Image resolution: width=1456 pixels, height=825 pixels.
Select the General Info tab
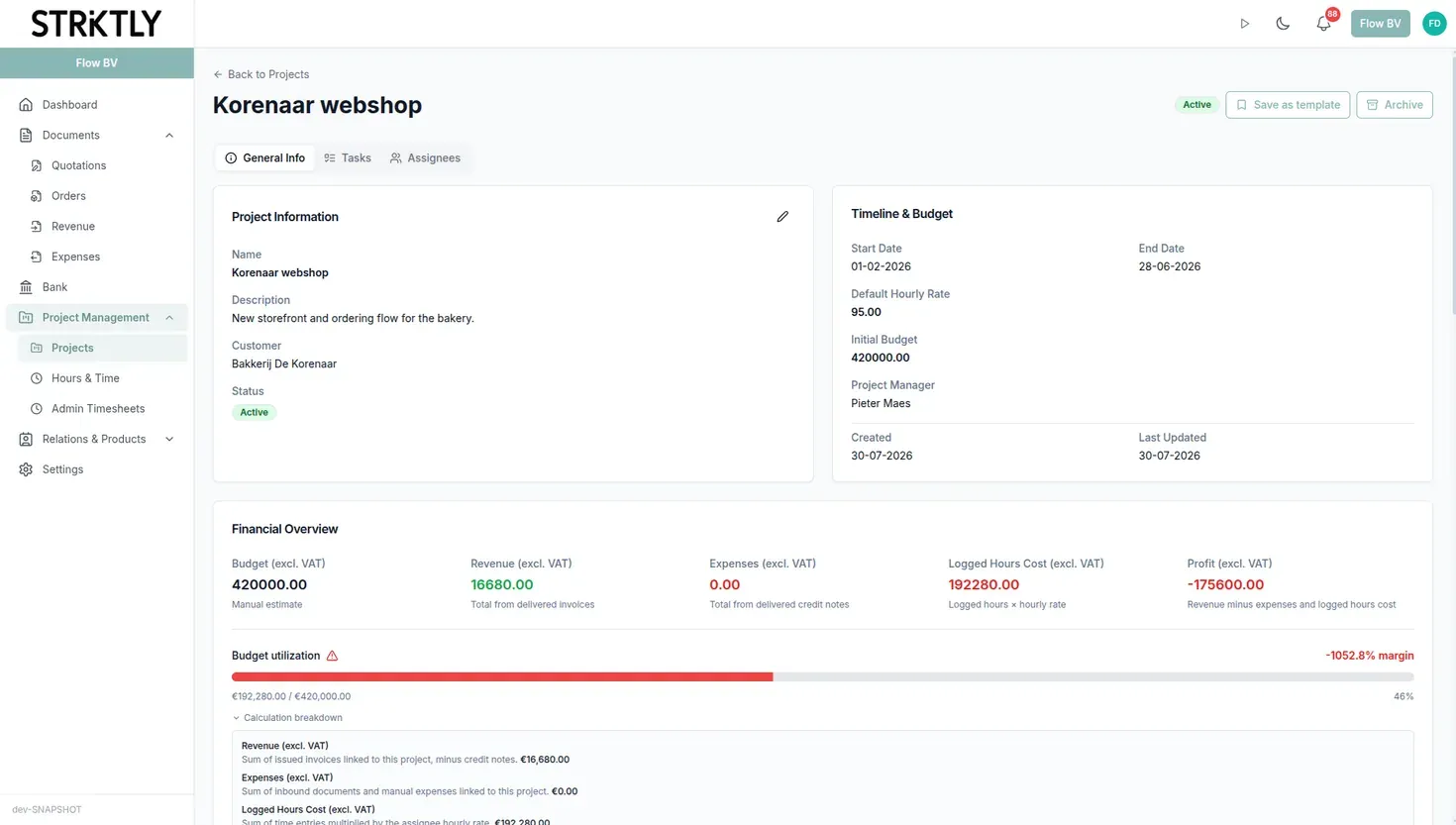[264, 158]
